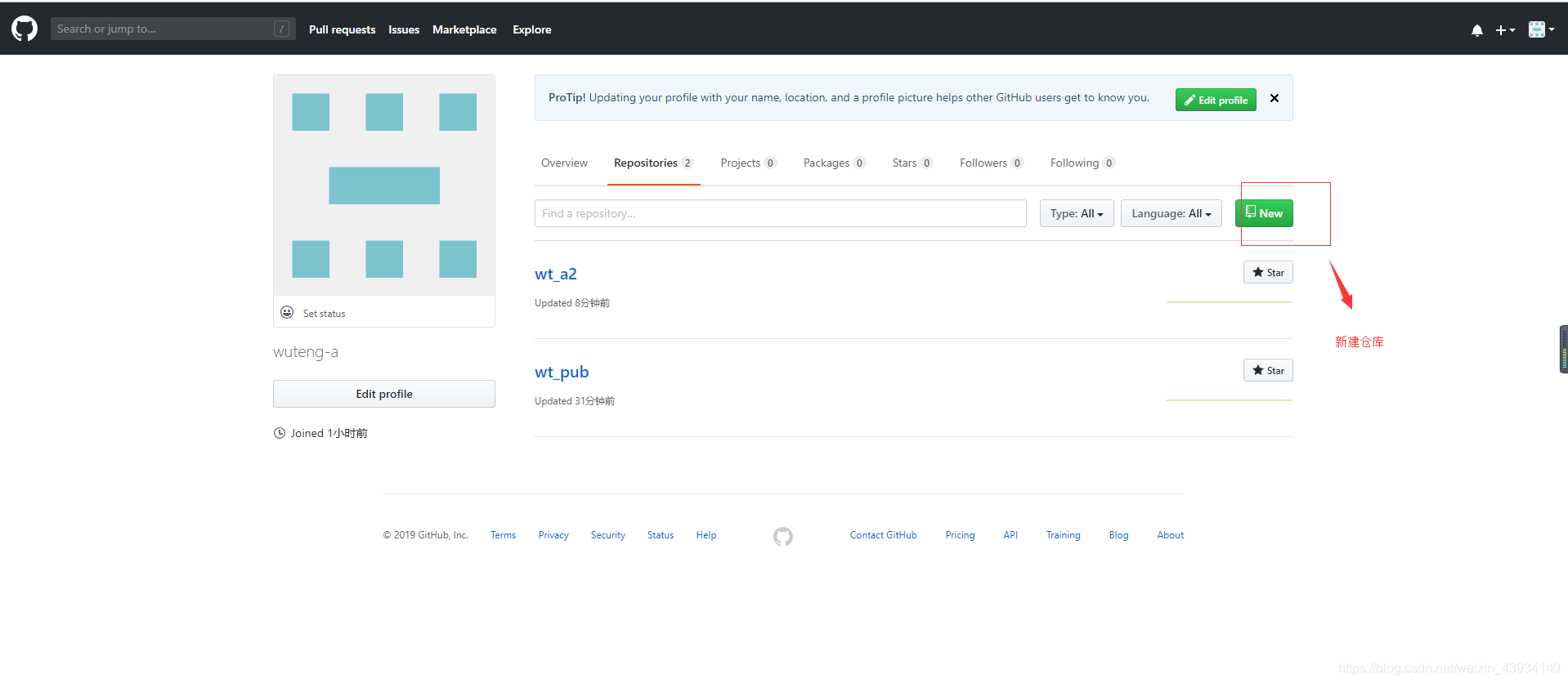The width and height of the screenshot is (1568, 683).
Task: Click the GitHub logo in footer
Action: tap(782, 536)
